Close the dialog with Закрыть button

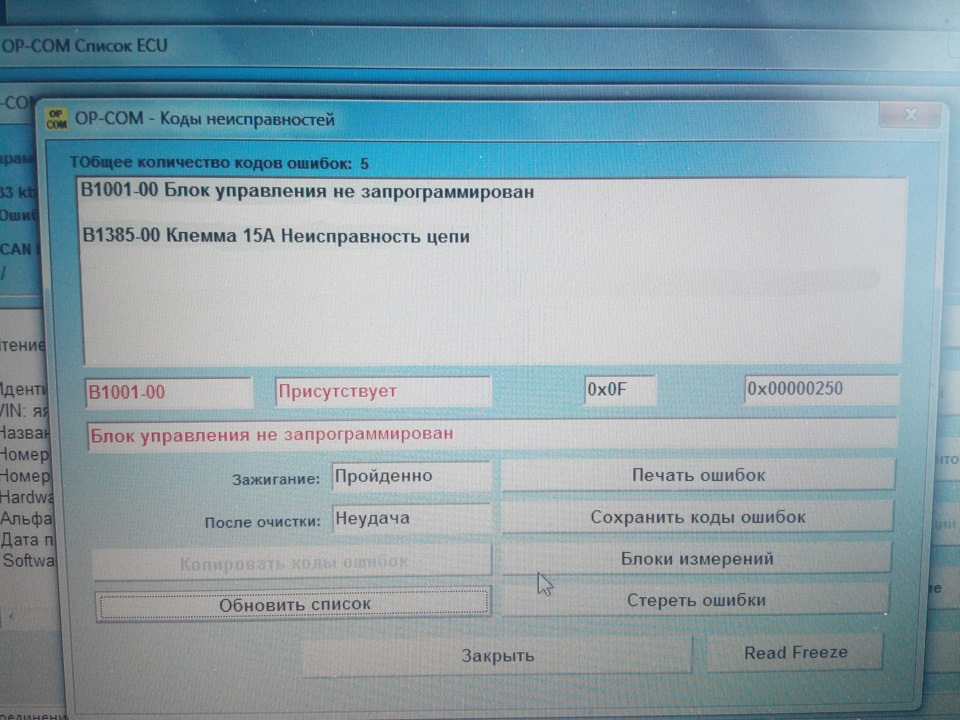click(x=497, y=656)
